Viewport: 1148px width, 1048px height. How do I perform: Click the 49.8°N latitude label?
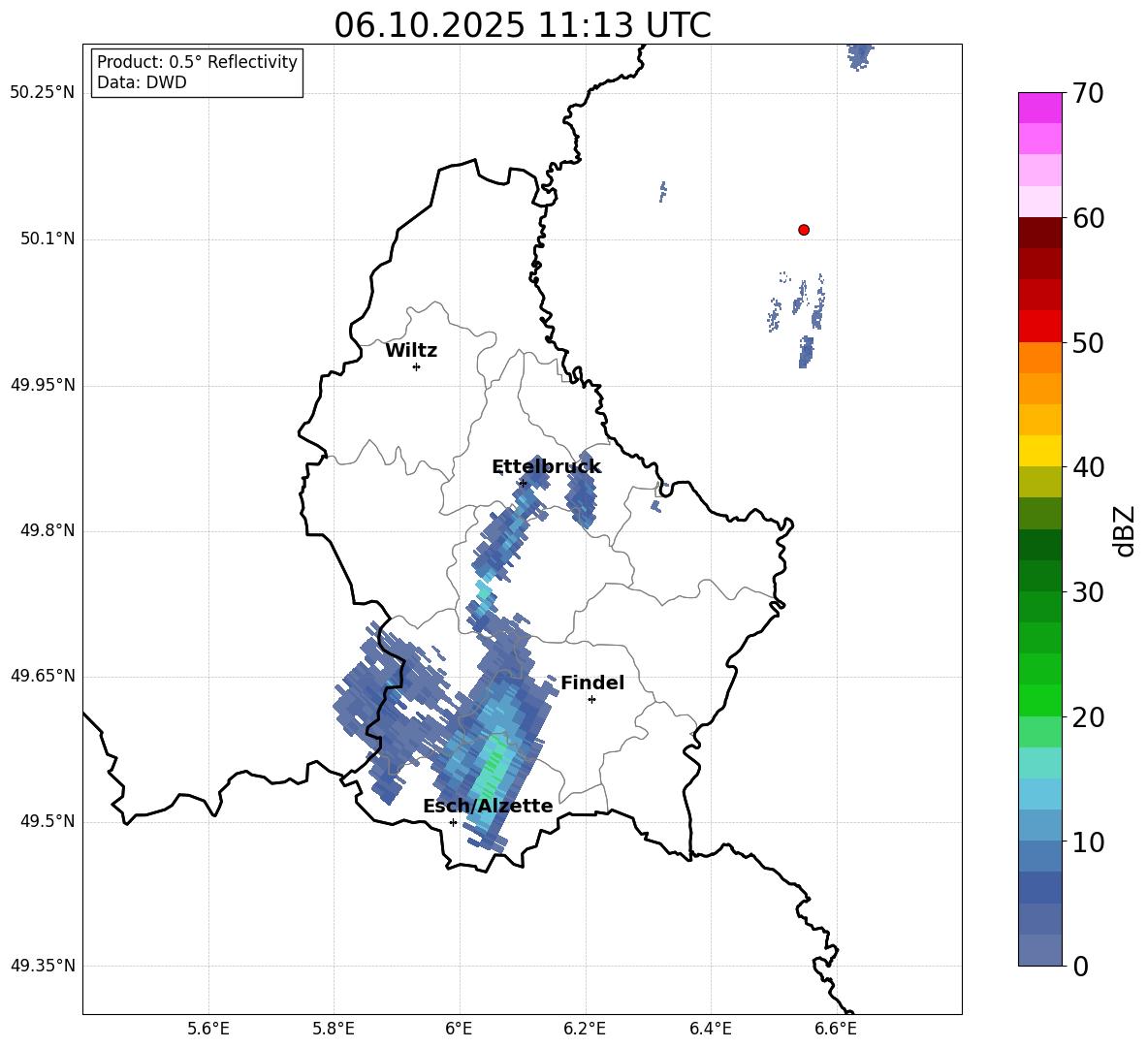tap(47, 530)
